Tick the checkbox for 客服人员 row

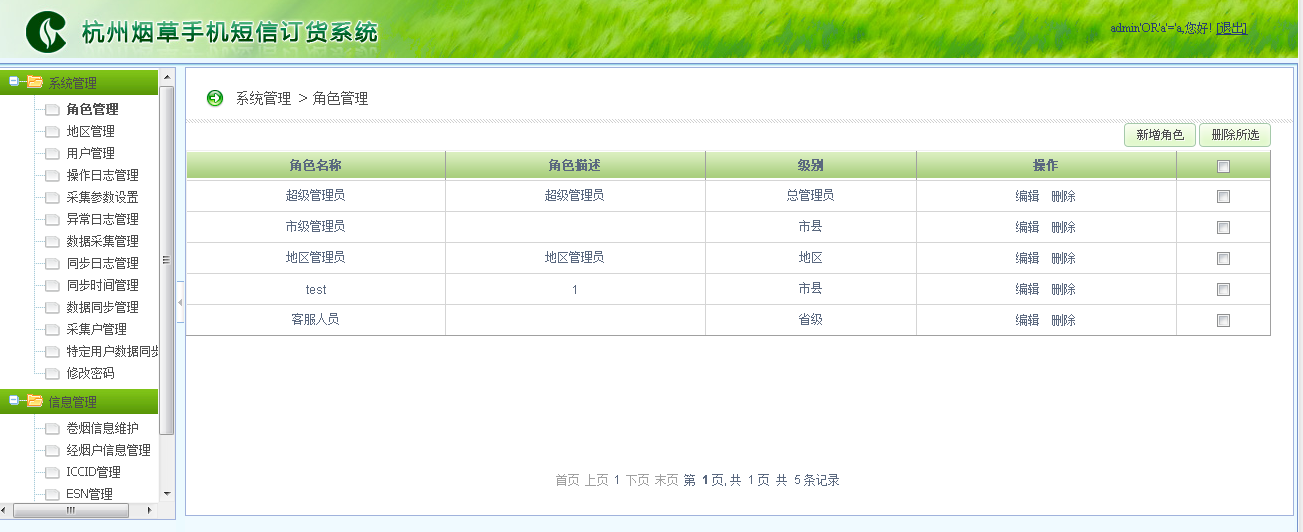[1223, 321]
